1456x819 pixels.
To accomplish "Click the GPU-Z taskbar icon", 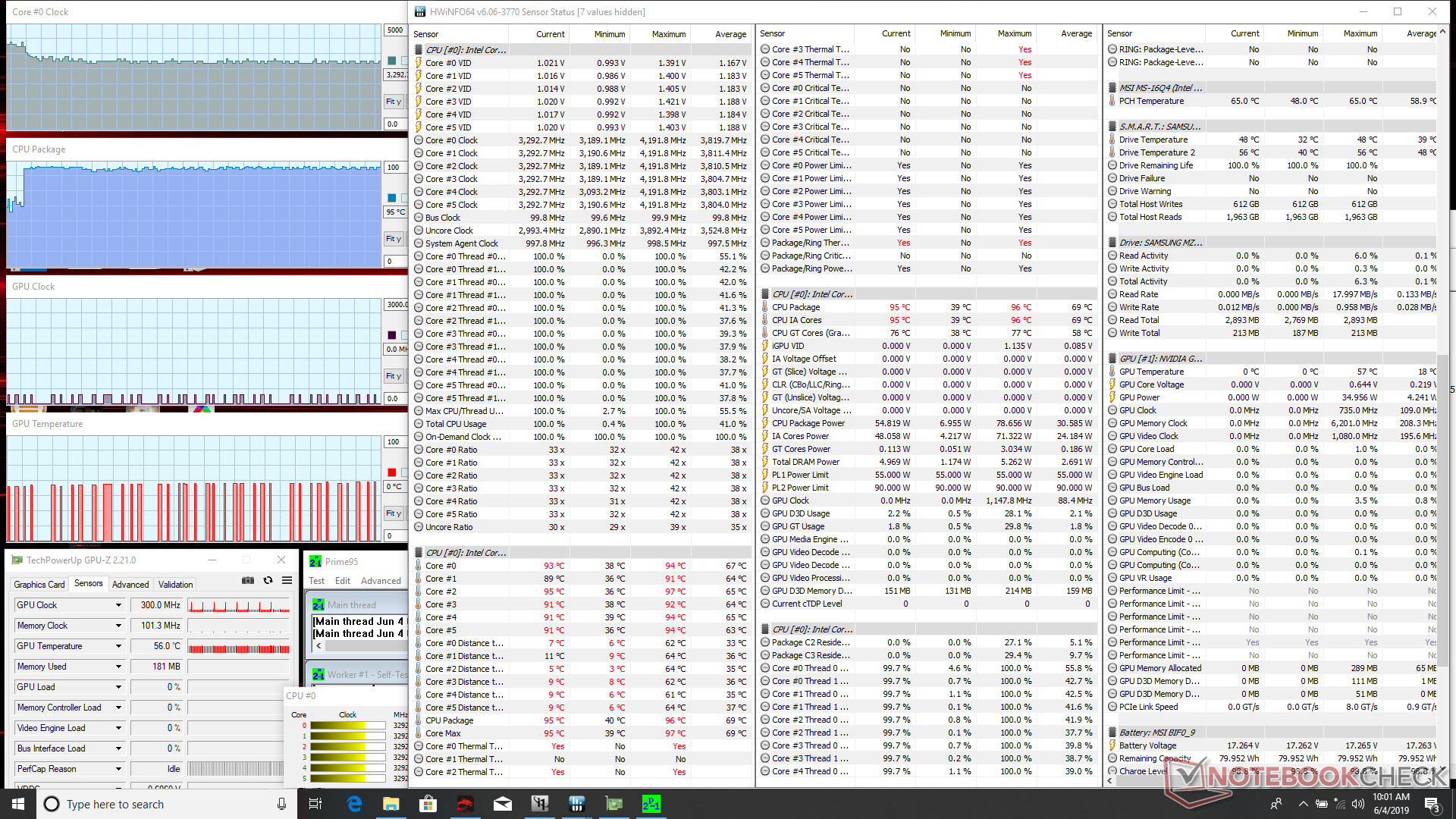I will pyautogui.click(x=613, y=804).
